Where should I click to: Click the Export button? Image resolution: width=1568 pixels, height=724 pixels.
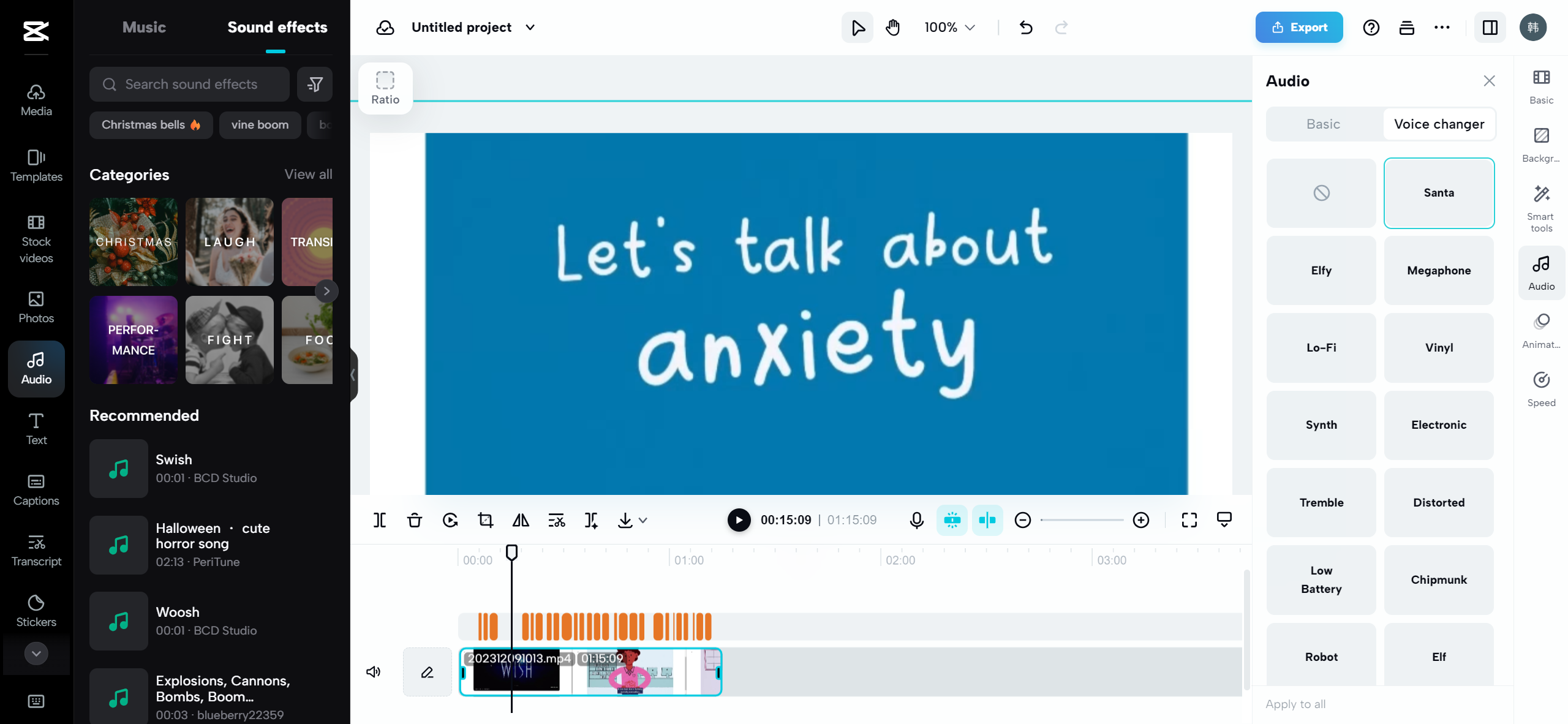pyautogui.click(x=1298, y=27)
